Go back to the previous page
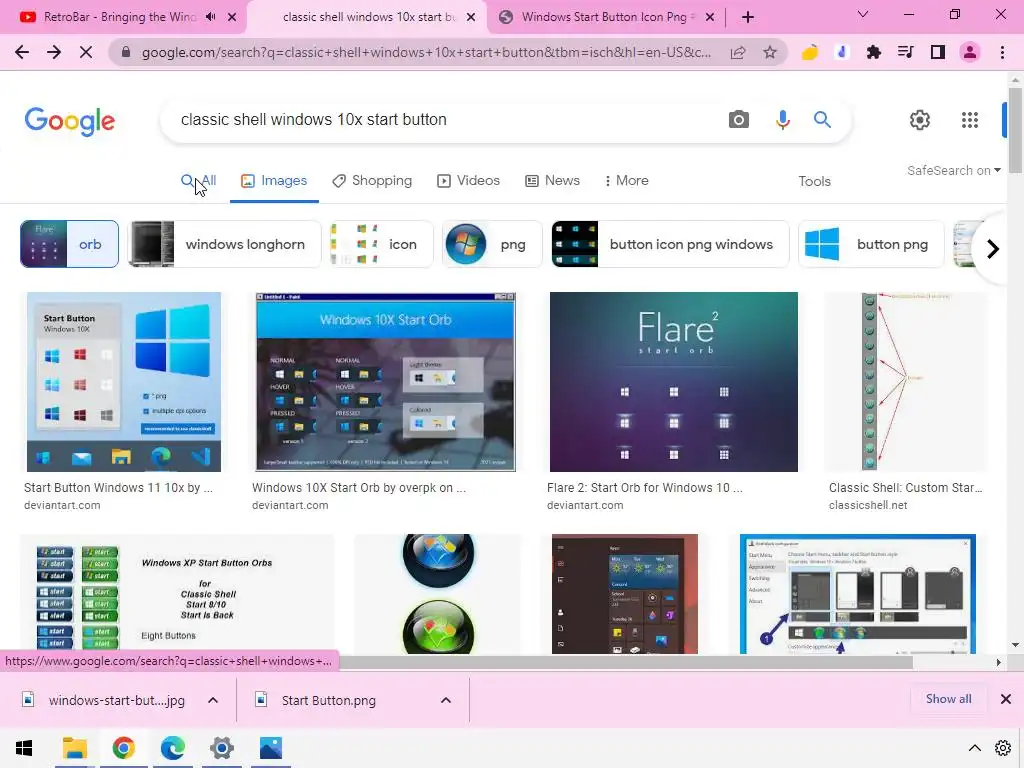The width and height of the screenshot is (1024, 768). tap(22, 52)
